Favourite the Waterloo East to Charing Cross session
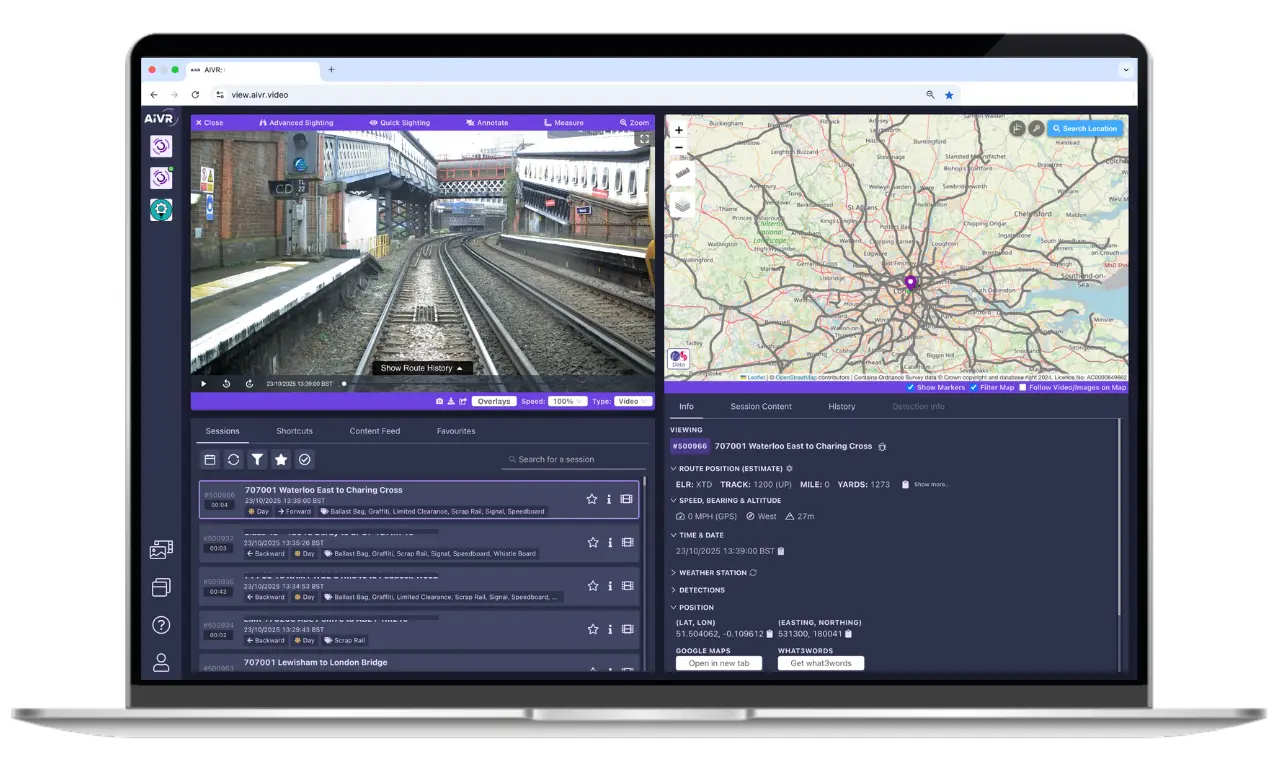Image resolution: width=1280 pixels, height=776 pixels. click(592, 499)
